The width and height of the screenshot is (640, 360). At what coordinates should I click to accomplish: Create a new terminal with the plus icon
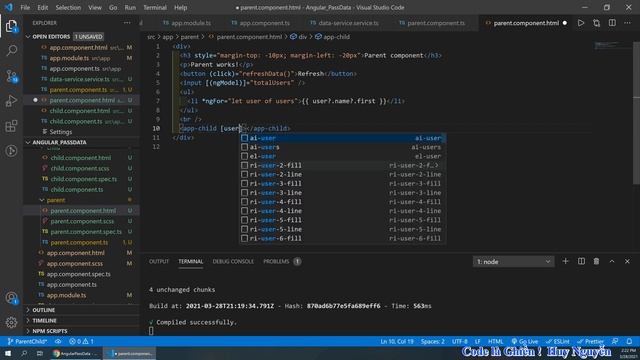565,261
